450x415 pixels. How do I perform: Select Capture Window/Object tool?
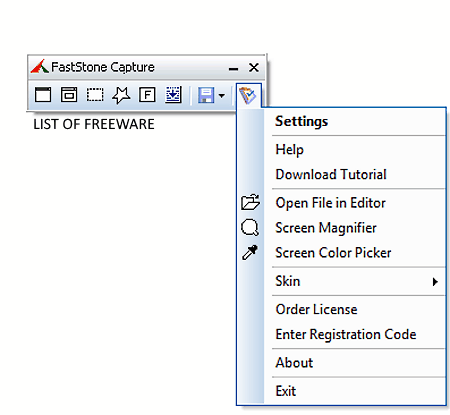[x=69, y=95]
